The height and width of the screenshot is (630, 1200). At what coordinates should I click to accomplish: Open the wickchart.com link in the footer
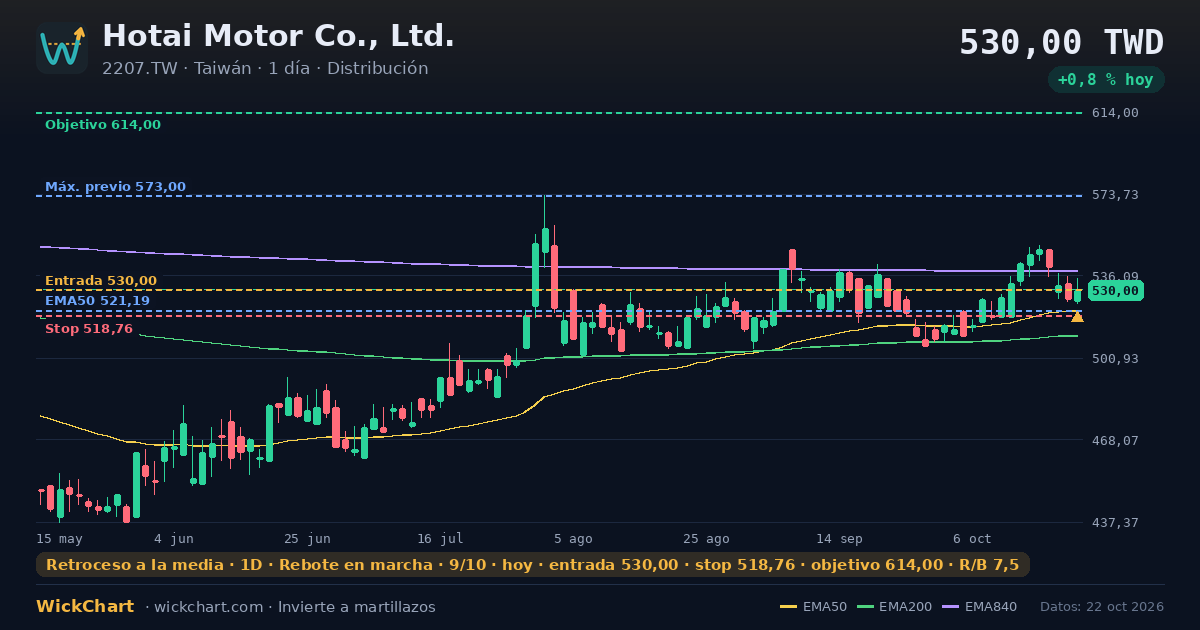(x=208, y=607)
